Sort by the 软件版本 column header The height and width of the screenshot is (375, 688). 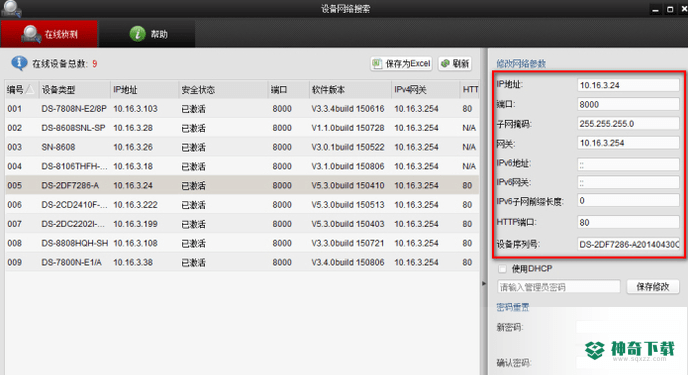click(x=350, y=89)
